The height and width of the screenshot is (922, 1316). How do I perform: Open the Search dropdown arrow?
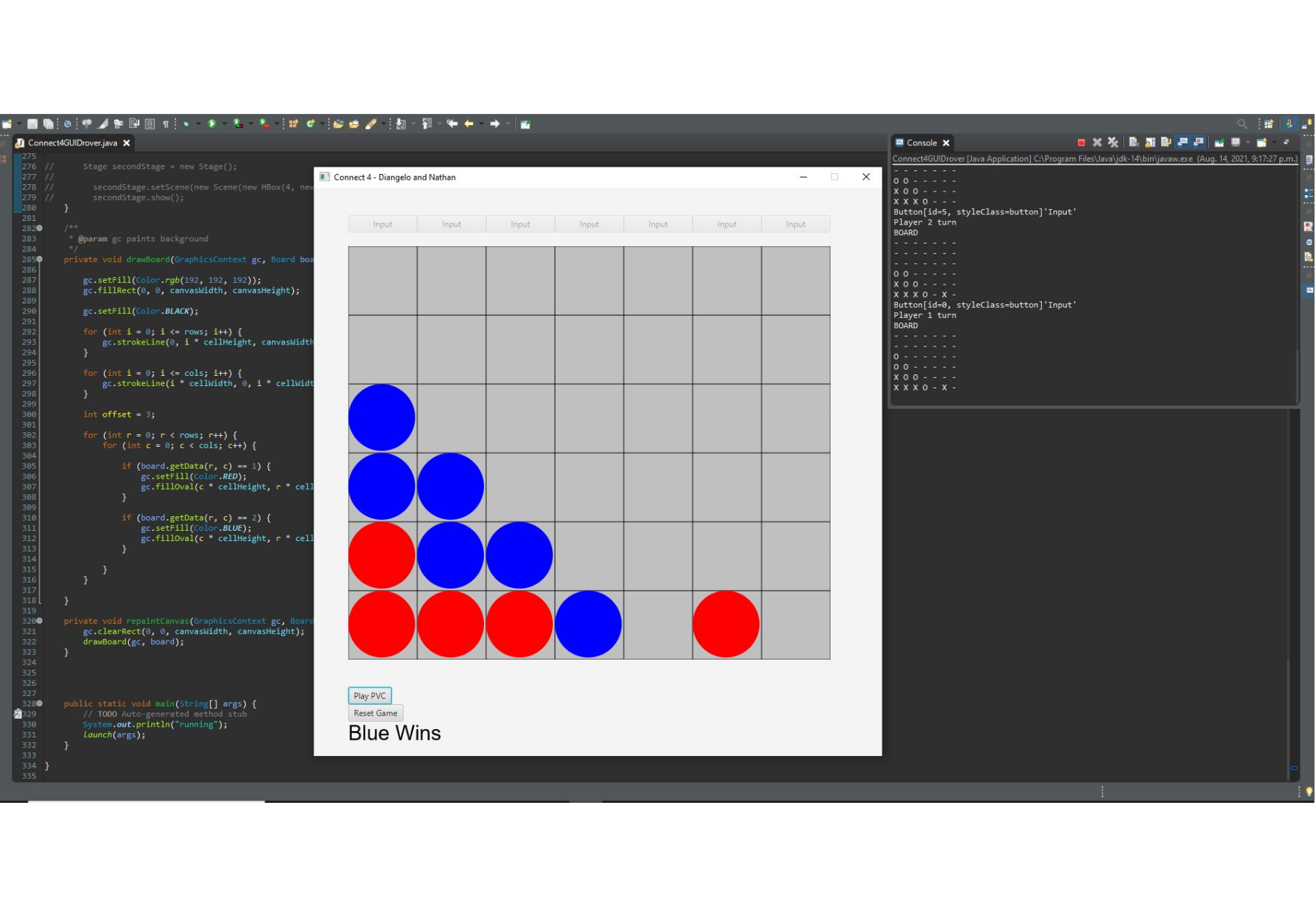pyautogui.click(x=384, y=124)
